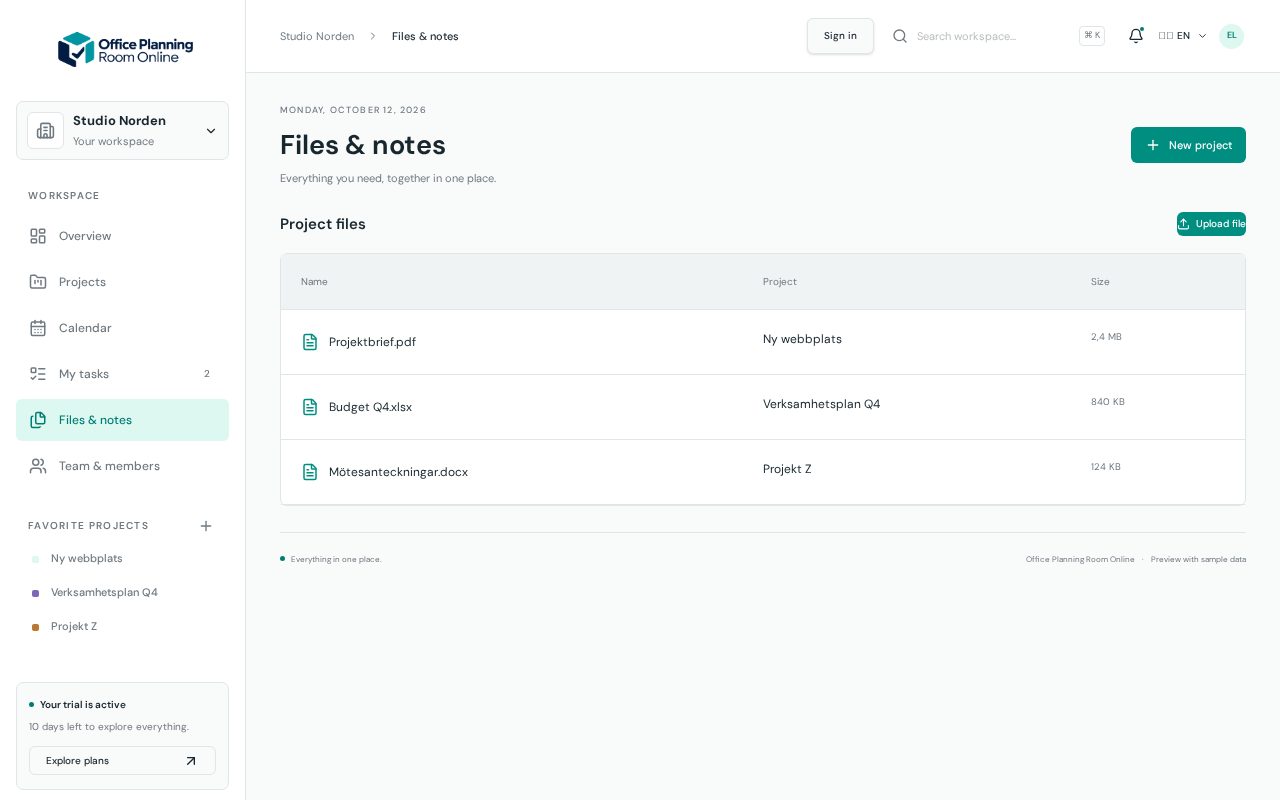The width and height of the screenshot is (1280, 800).
Task: Click the file icon beside Budget Q4.xlsx
Action: [x=310, y=407]
